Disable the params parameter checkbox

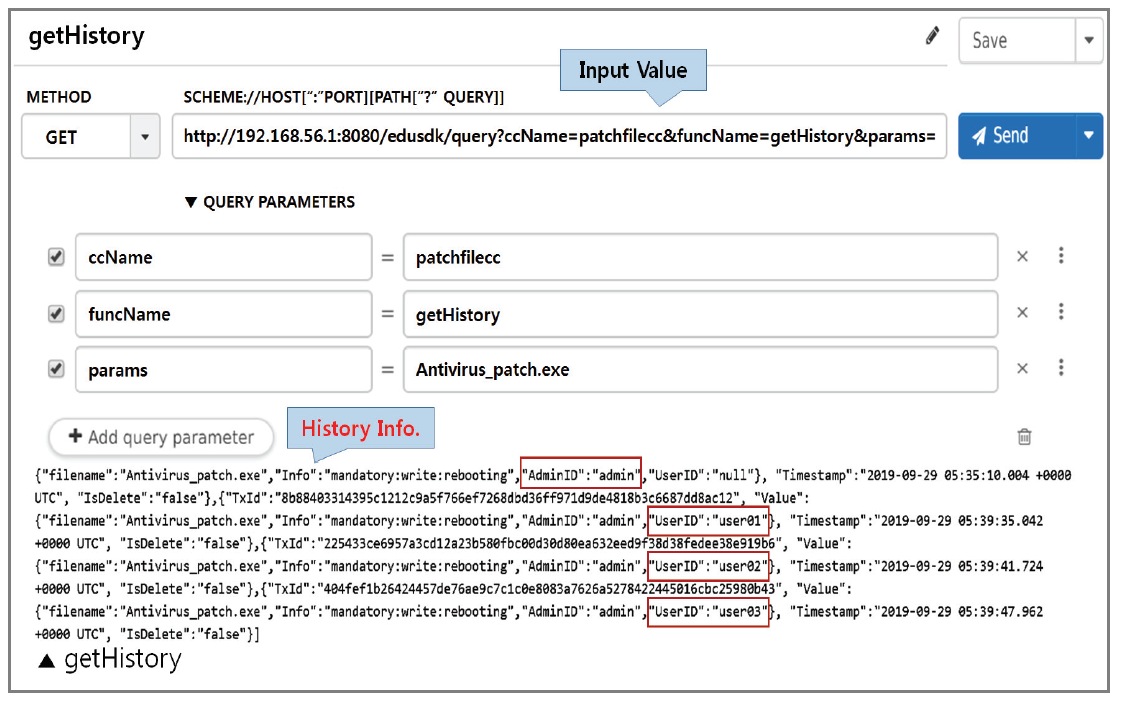(56, 370)
